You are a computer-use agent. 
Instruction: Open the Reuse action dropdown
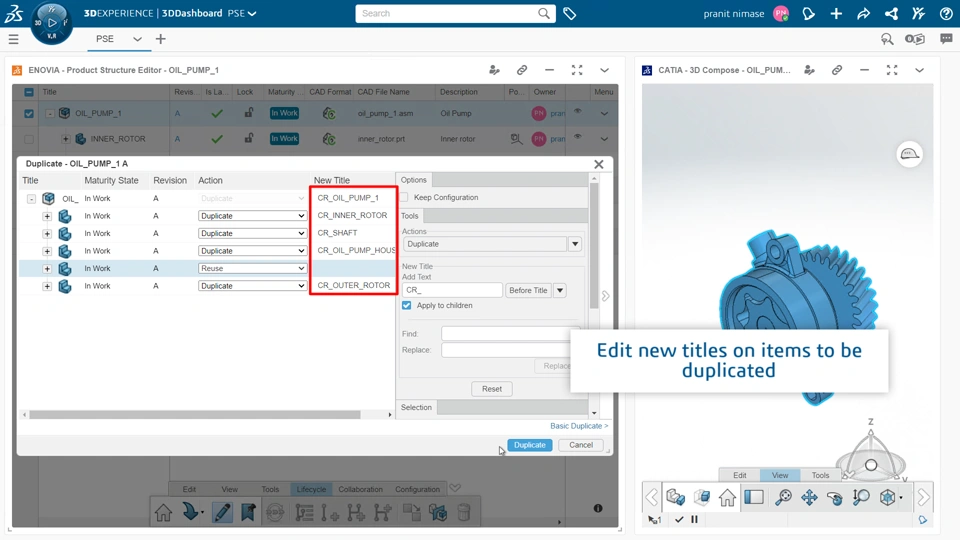click(252, 268)
